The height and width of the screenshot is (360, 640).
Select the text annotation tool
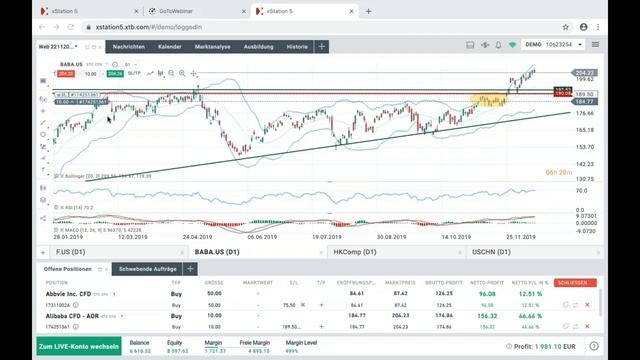click(43, 169)
